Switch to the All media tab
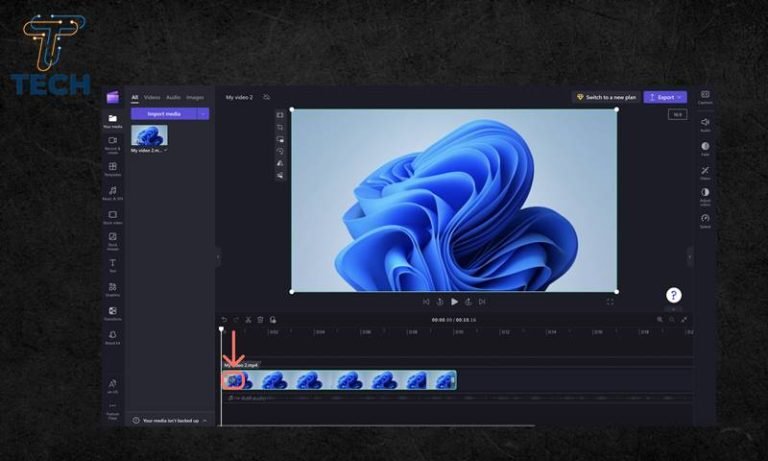 click(x=135, y=97)
